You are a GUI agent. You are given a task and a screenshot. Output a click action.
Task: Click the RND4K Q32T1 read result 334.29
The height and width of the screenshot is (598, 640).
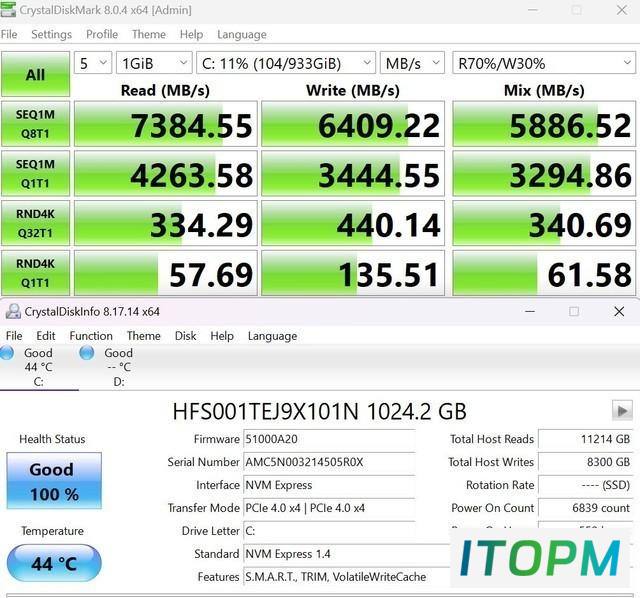click(166, 223)
